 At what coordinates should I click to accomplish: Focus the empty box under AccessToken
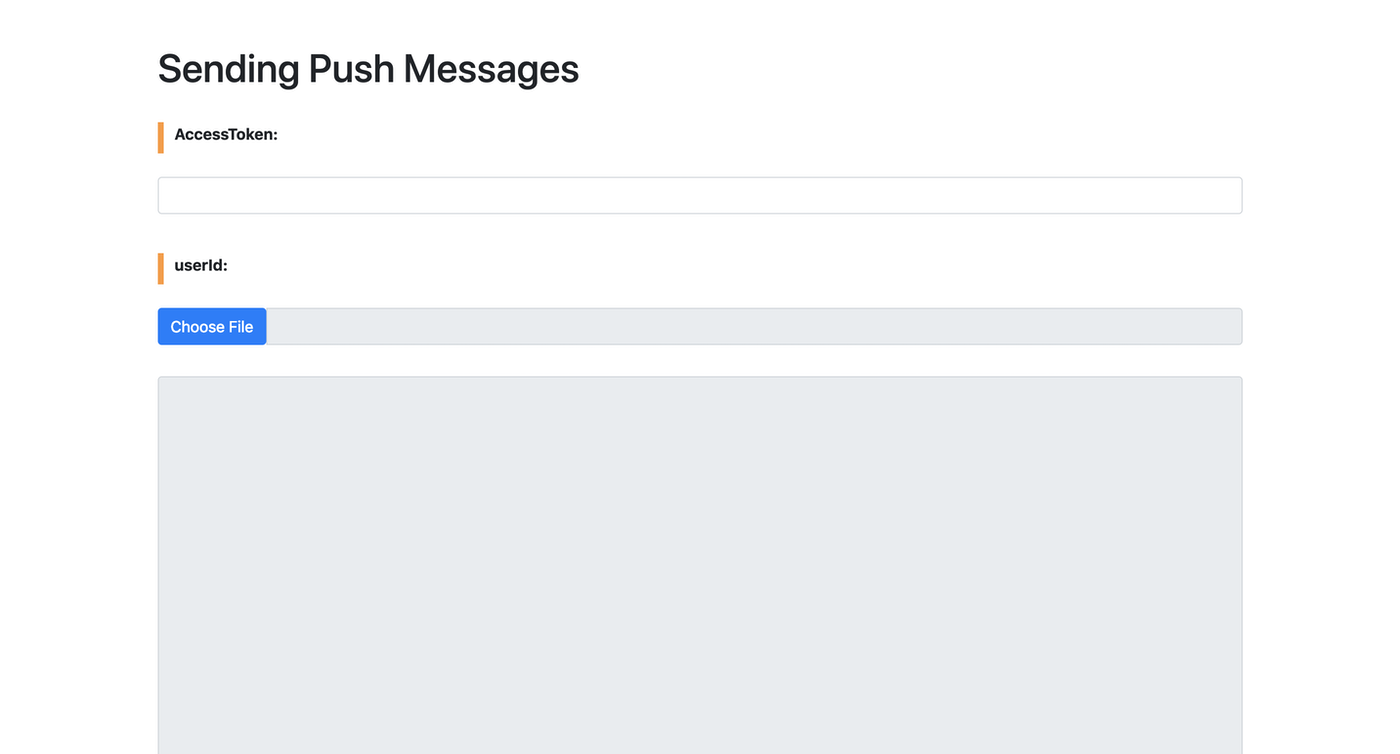pyautogui.click(x=700, y=195)
